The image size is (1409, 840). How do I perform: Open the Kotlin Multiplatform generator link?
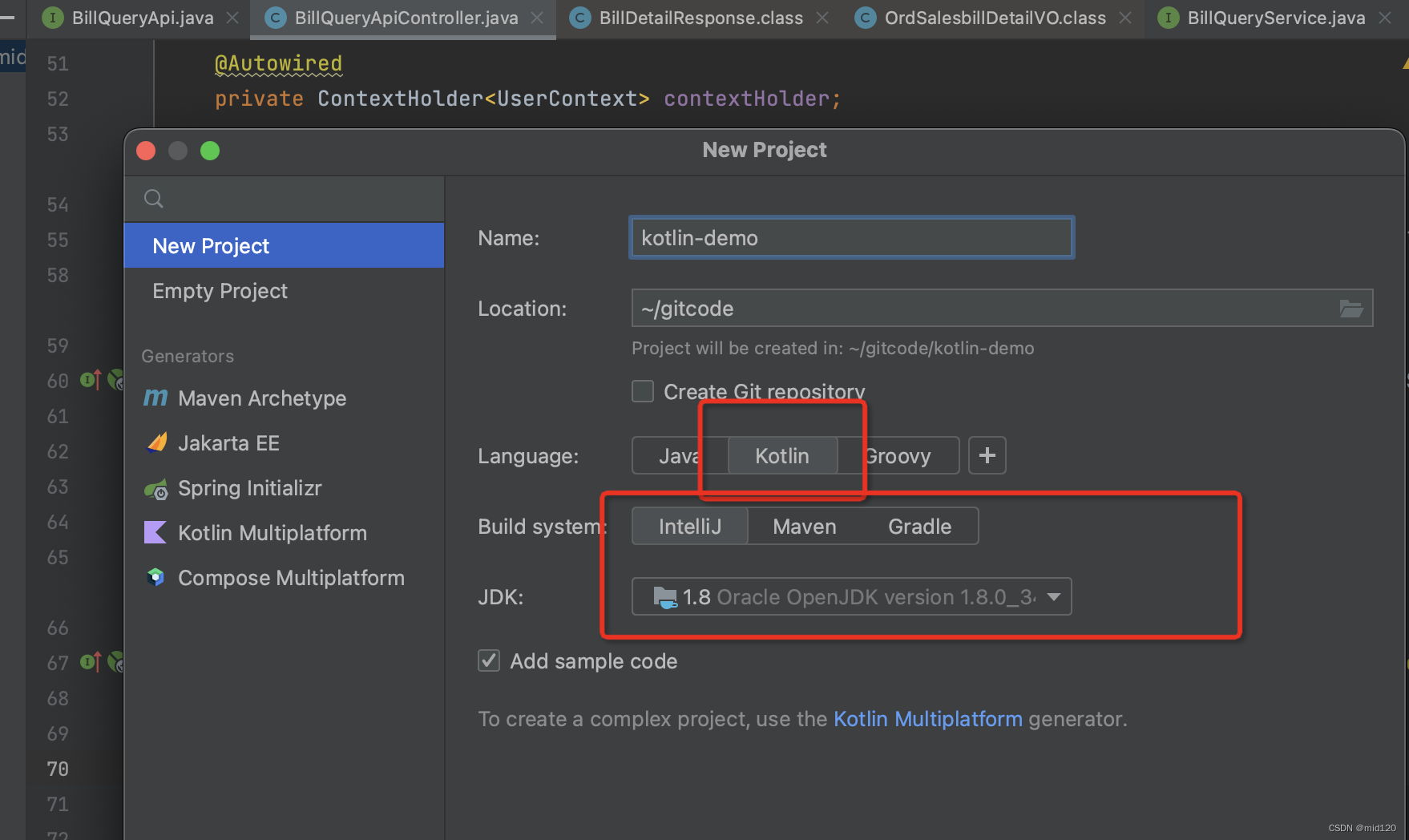927,719
